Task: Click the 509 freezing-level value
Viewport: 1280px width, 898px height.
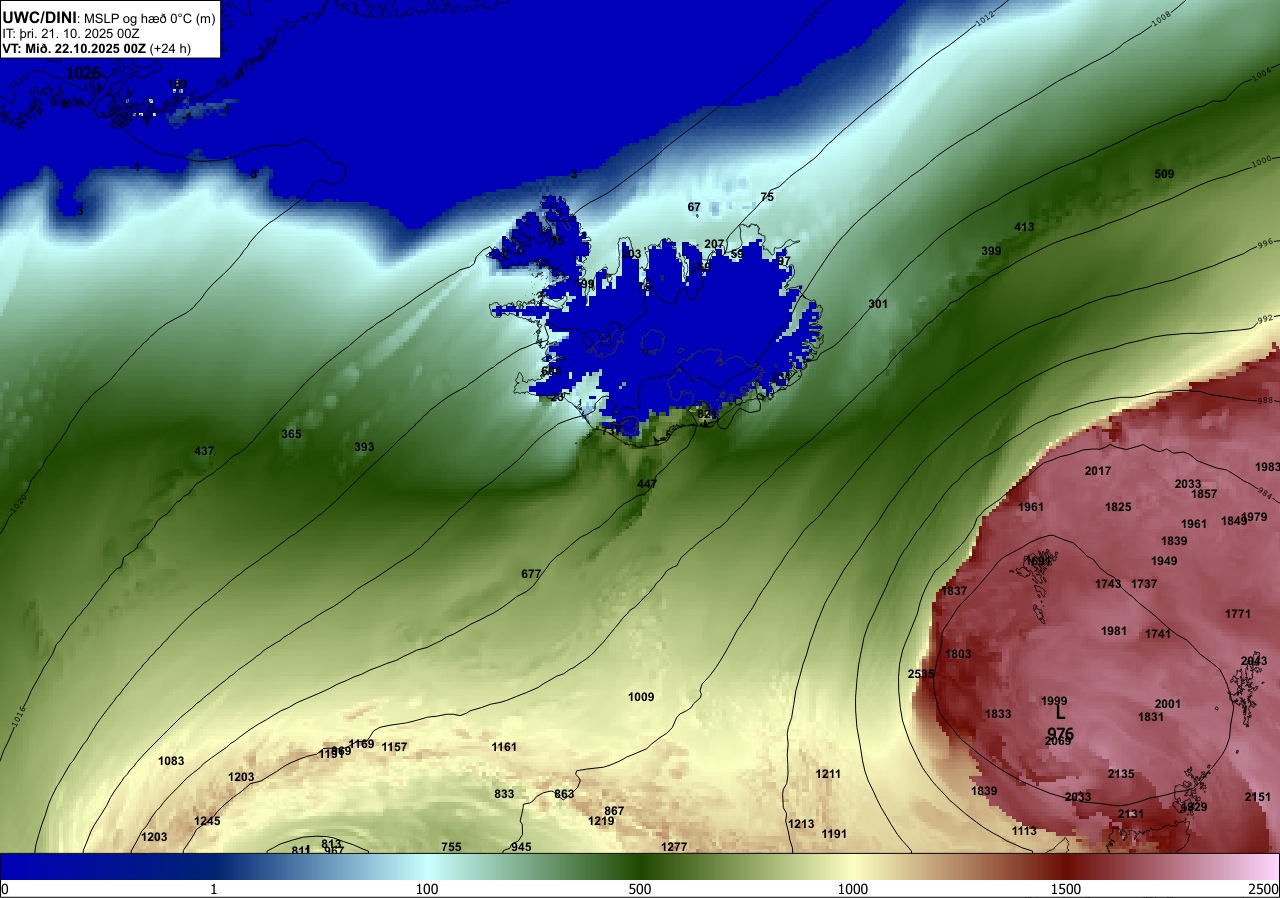Action: click(1164, 174)
